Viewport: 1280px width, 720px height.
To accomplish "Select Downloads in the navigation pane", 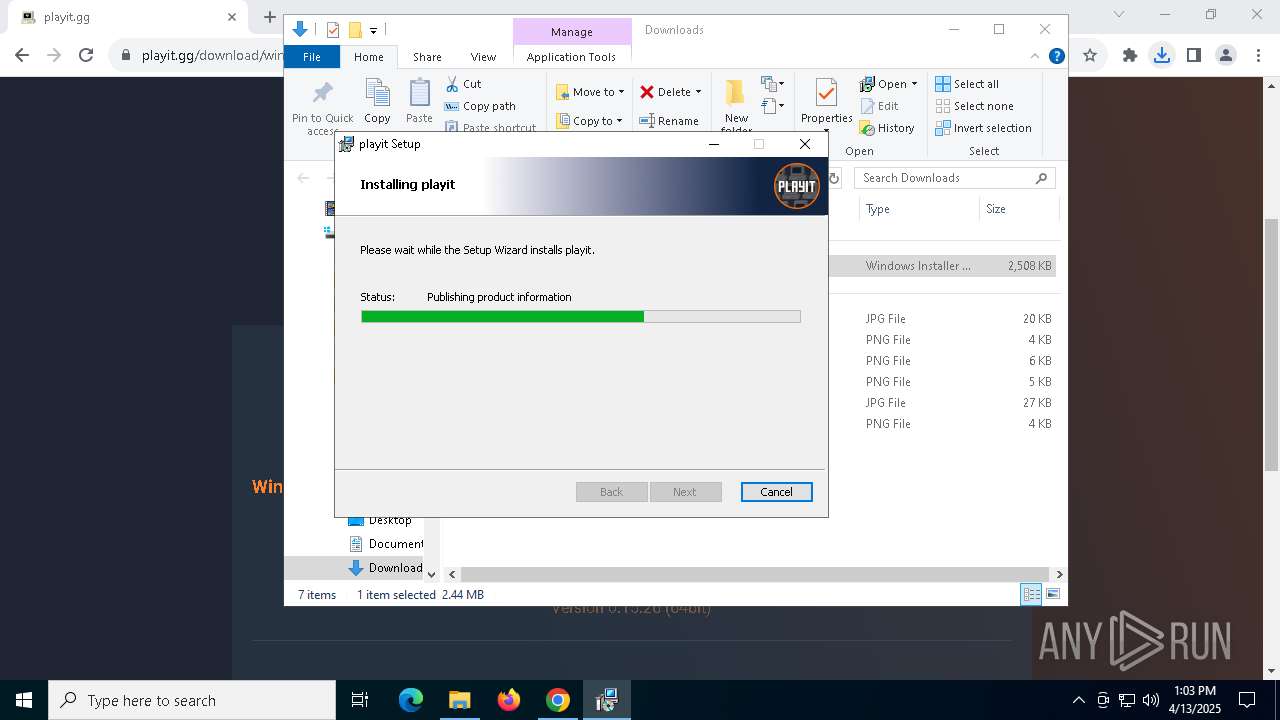I will [x=386, y=568].
